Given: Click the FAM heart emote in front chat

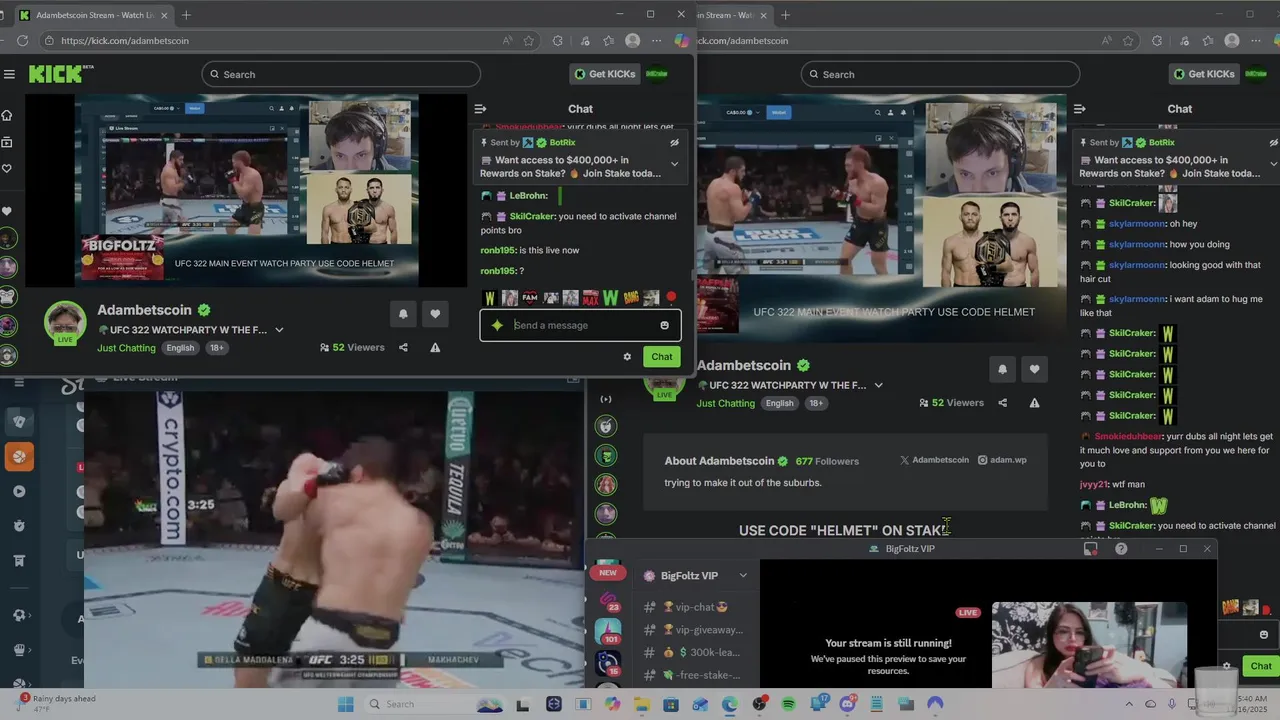Looking at the screenshot, I should point(529,298).
